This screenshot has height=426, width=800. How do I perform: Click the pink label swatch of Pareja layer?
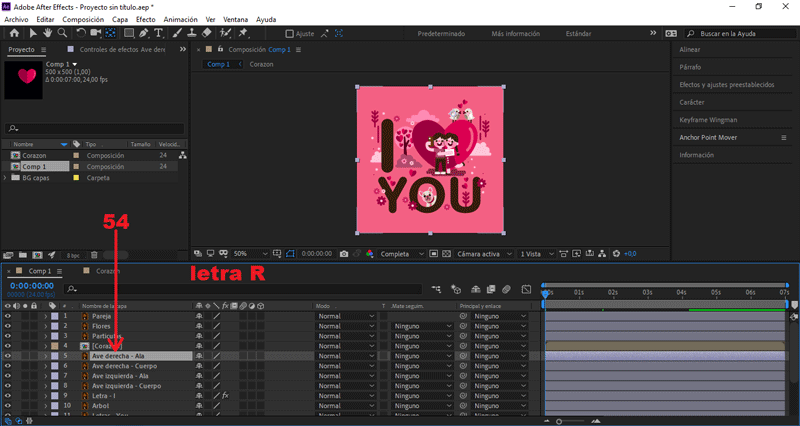click(x=54, y=316)
